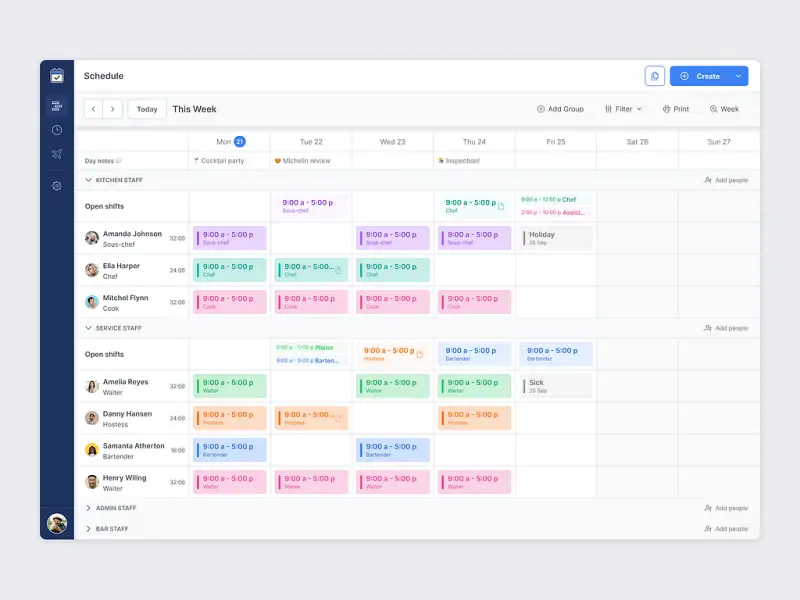Expand the Bar Staff group
The image size is (800, 600).
click(88, 528)
